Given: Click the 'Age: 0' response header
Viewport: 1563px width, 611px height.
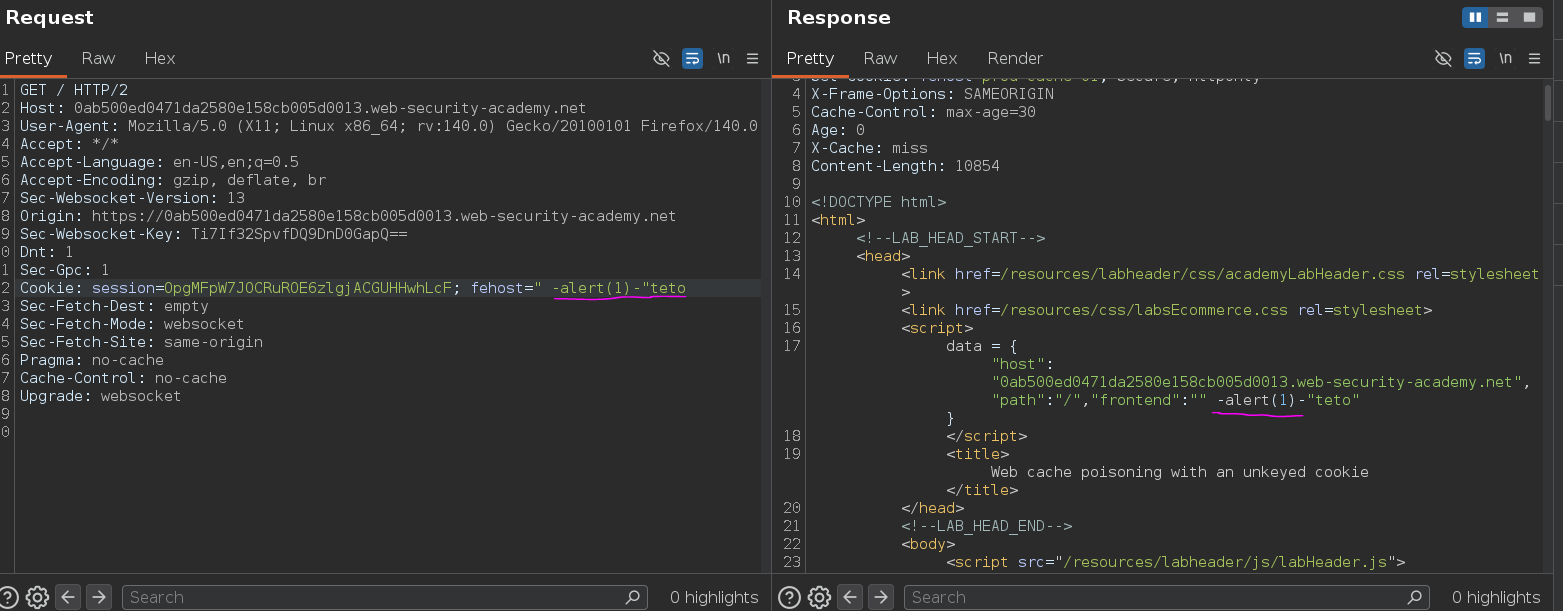Looking at the screenshot, I should pos(838,130).
